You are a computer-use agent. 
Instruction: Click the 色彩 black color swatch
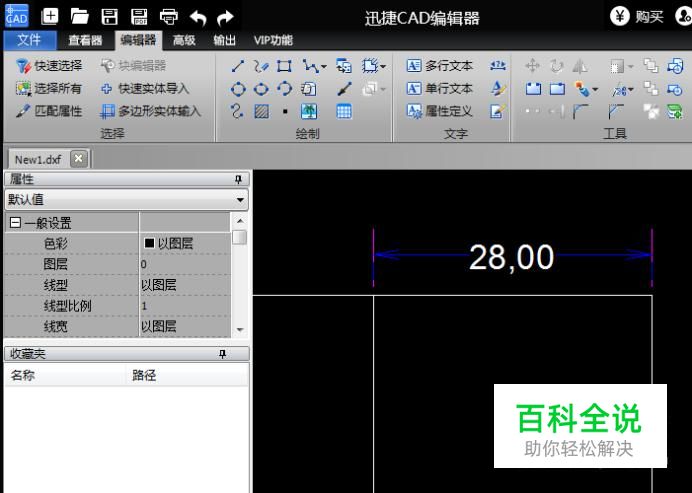[x=150, y=243]
